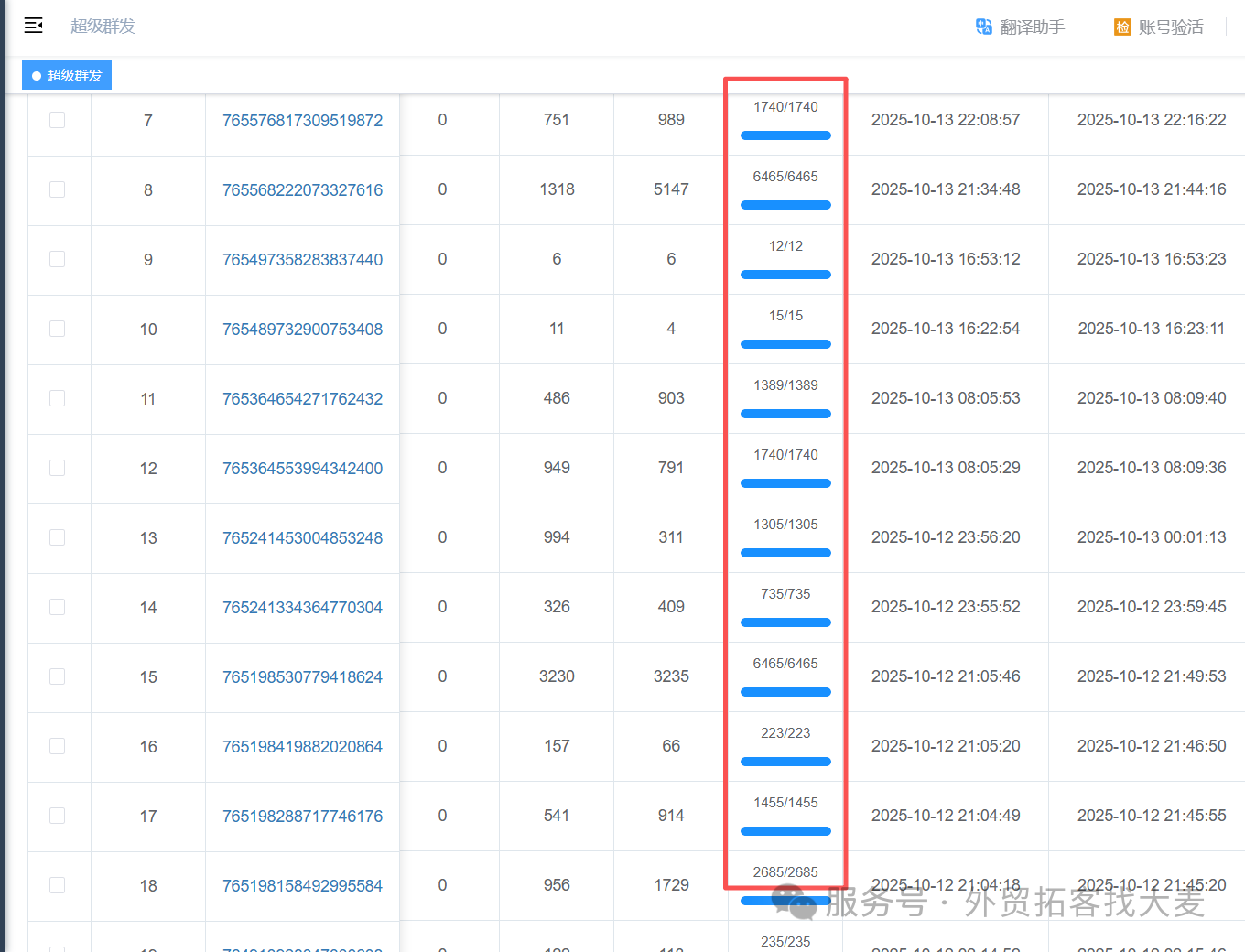Select cell value 751 in row 7

point(557,120)
